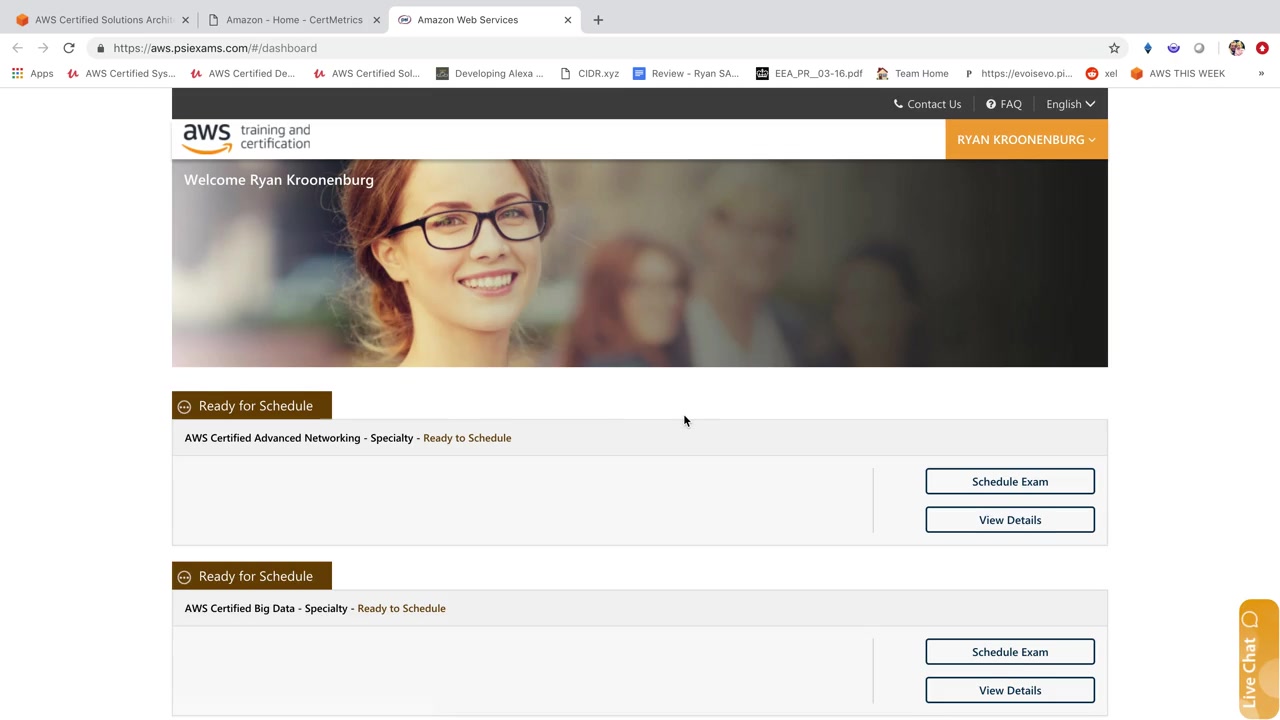Click the red update arrow icon
The height and width of the screenshot is (720, 1280).
(x=1262, y=48)
